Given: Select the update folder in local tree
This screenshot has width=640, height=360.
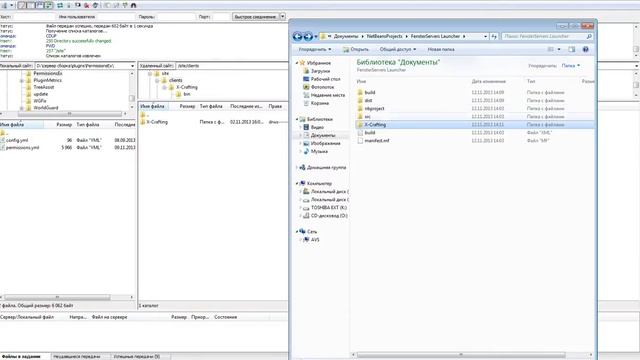Looking at the screenshot, I should coord(40,94).
